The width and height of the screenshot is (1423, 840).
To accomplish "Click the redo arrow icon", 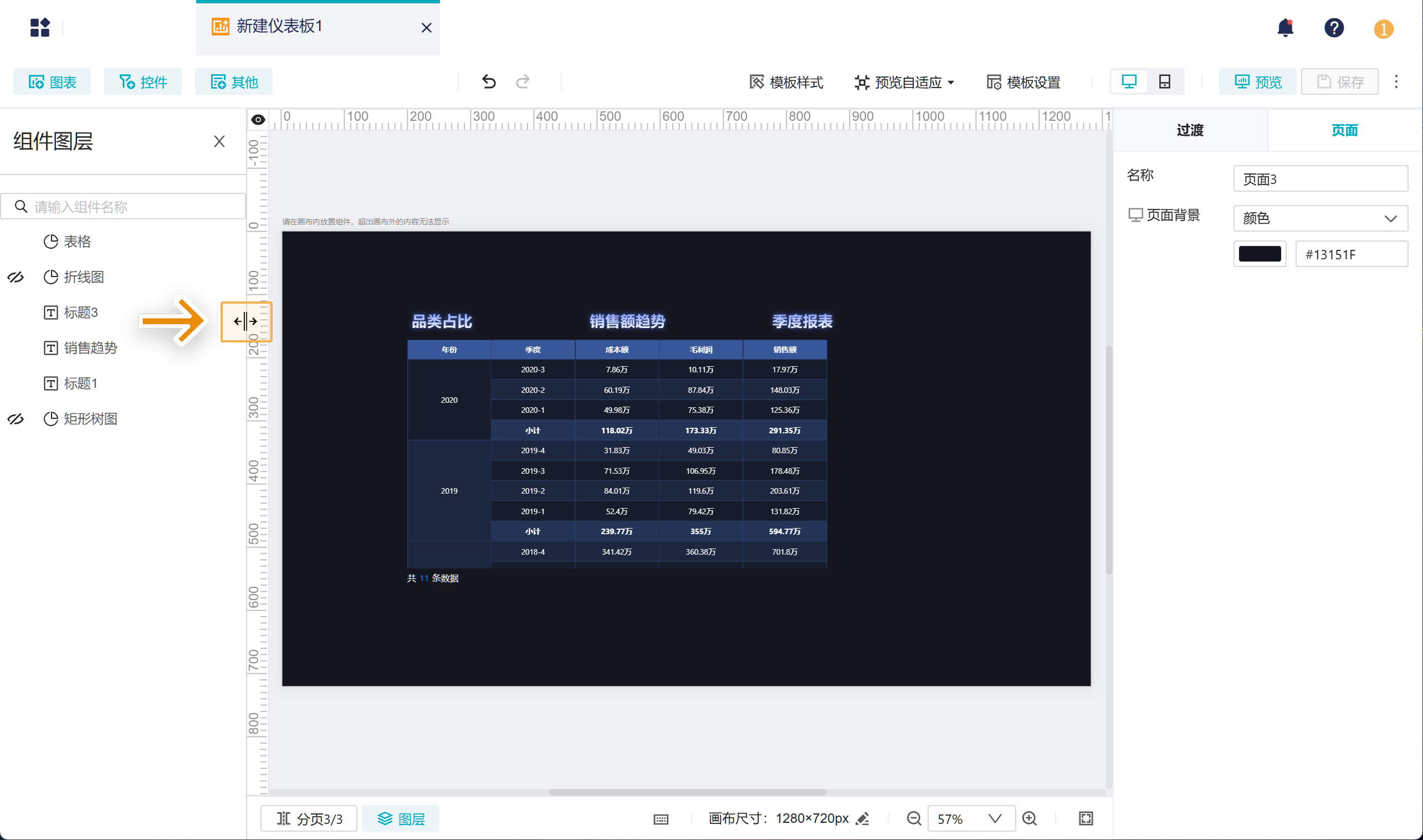I will tap(523, 82).
